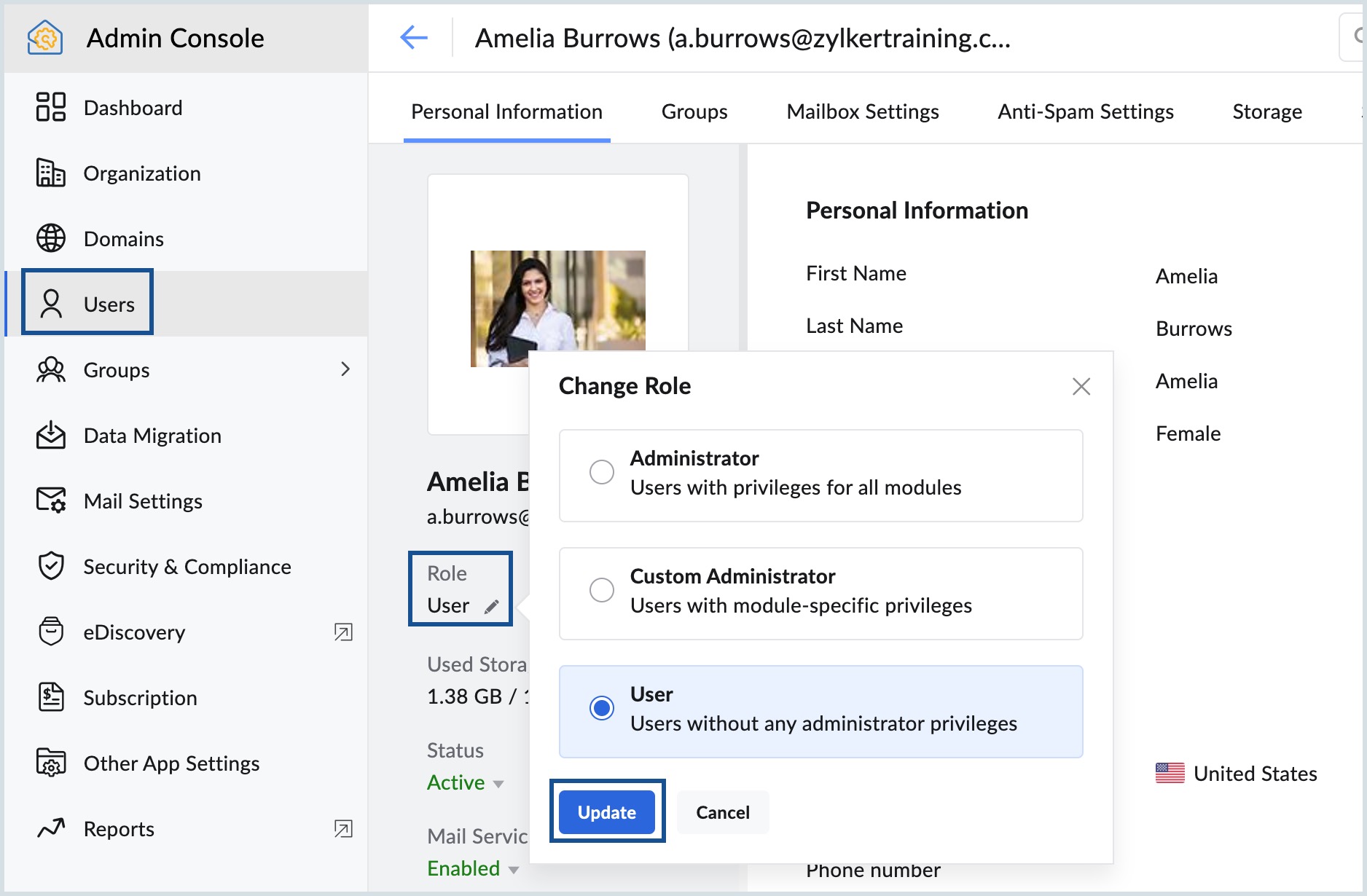This screenshot has width=1367, height=896.
Task: Click the Cancel button
Action: point(723,812)
